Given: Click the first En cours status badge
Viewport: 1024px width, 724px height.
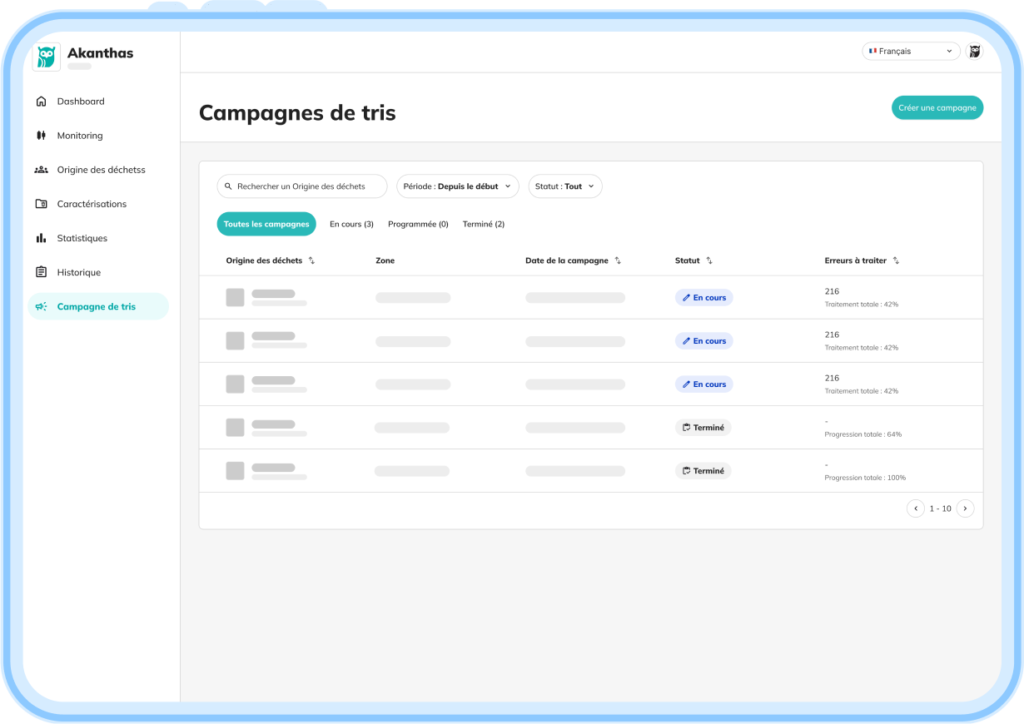Looking at the screenshot, I should [x=704, y=298].
